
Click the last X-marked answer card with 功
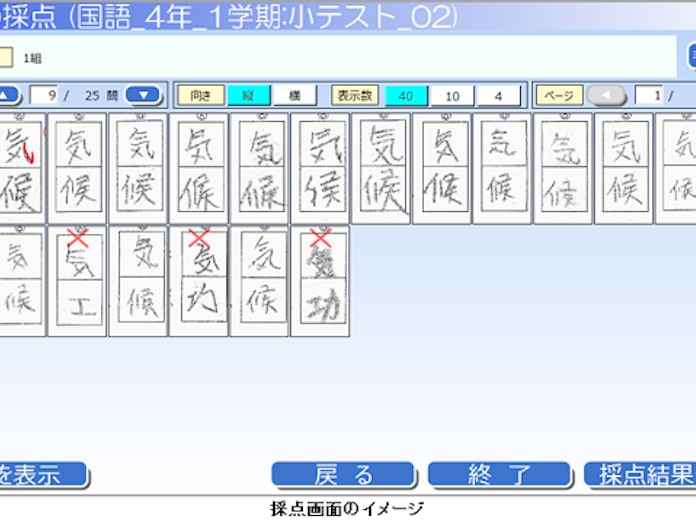320,280
